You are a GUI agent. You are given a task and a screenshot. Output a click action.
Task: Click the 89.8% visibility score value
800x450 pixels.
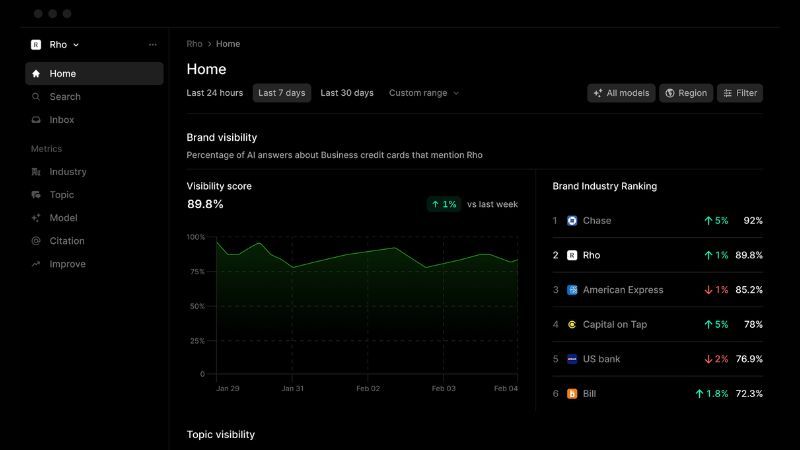tap(205, 204)
